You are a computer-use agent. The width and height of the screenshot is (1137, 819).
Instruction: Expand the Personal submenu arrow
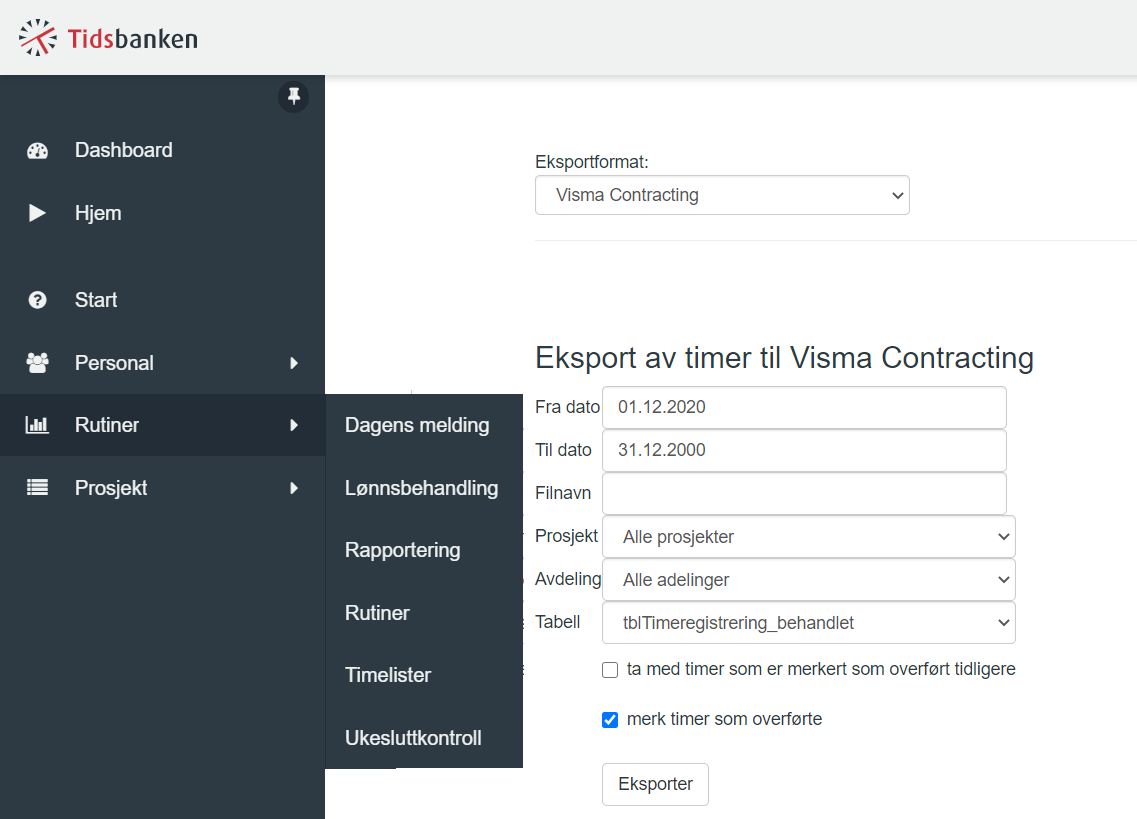tap(294, 363)
